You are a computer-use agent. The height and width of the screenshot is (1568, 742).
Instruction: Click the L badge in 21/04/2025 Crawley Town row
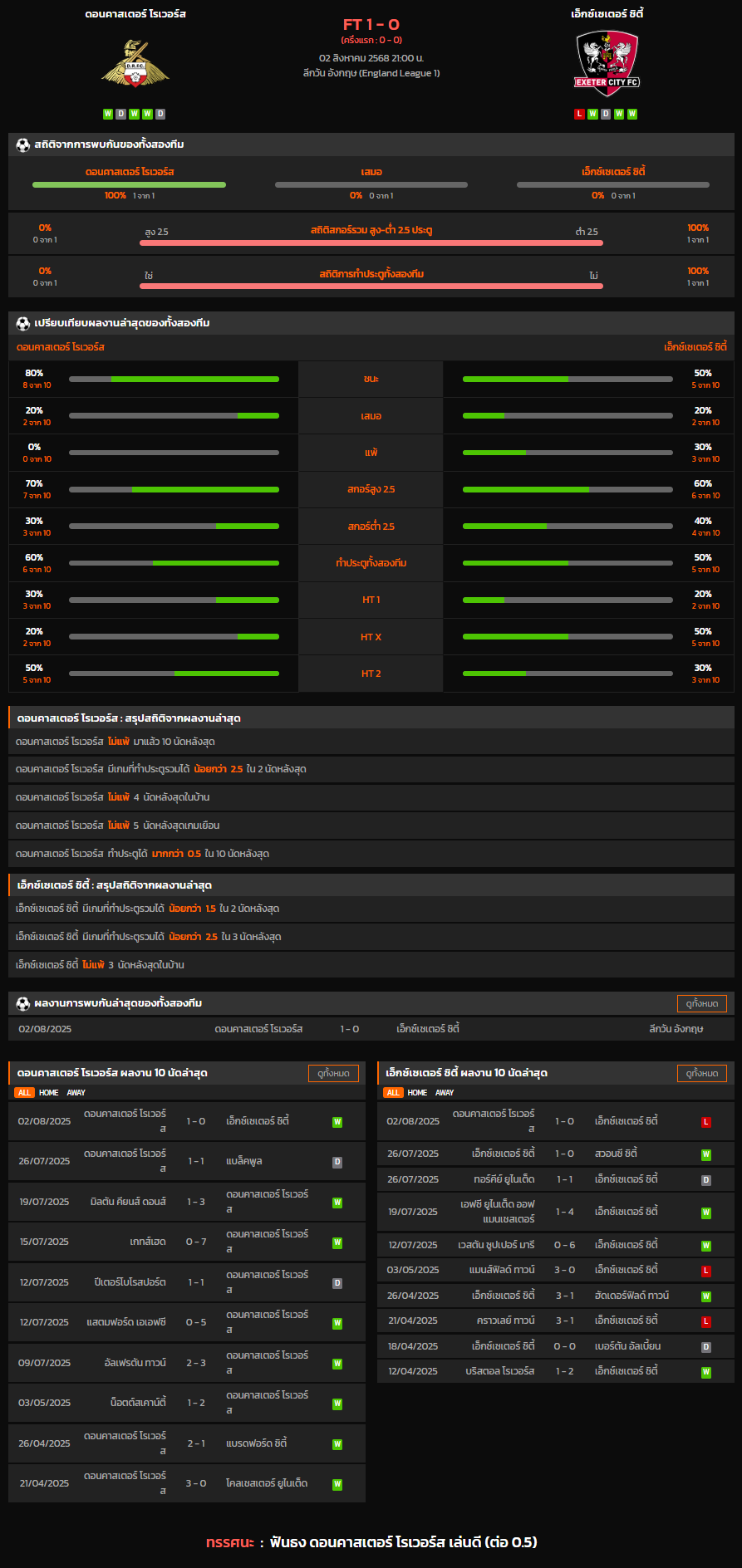706,1321
